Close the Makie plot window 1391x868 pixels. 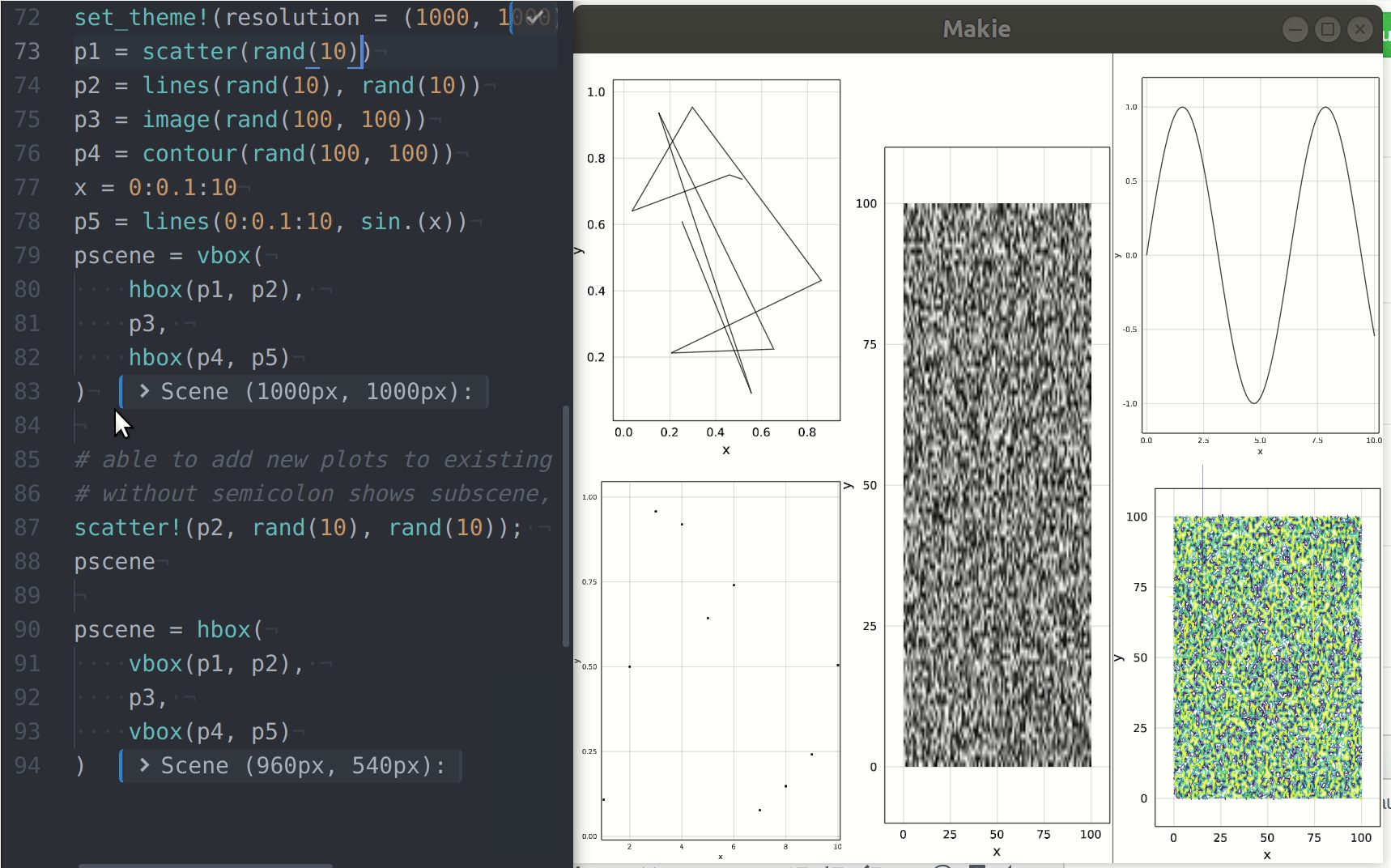click(1360, 29)
